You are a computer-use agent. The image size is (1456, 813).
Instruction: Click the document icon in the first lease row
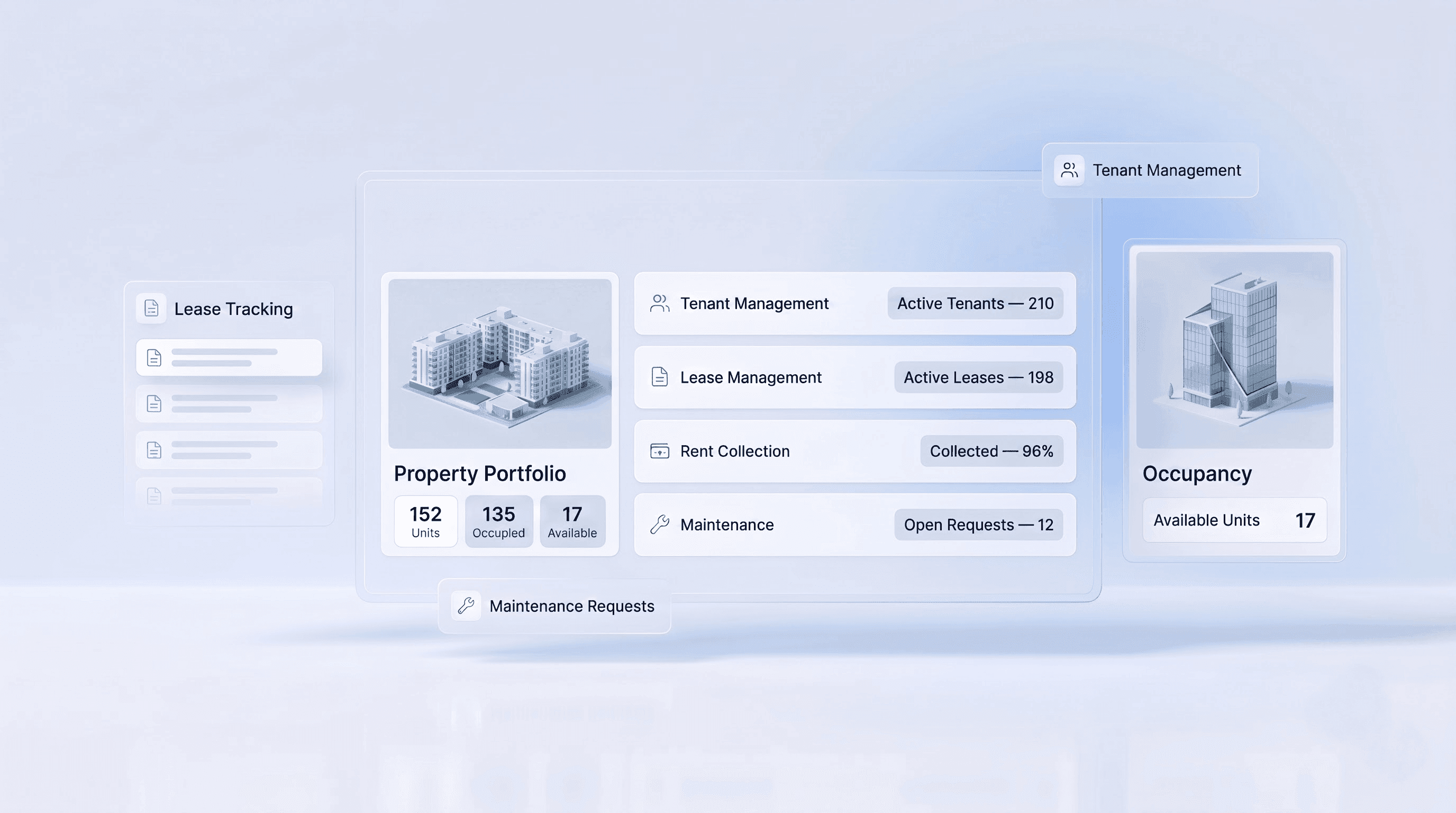tap(154, 358)
